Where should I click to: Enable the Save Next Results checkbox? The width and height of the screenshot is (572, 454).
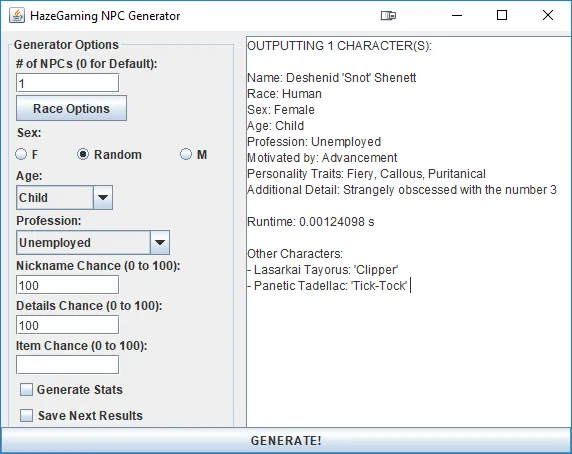(26, 415)
